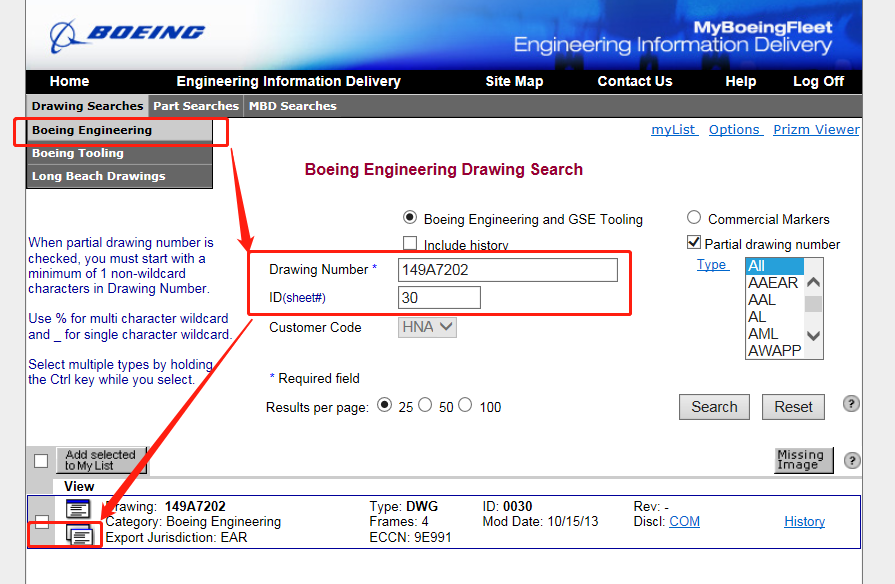Screen dimensions: 895x584
Task: Click Category: Boeing Engineering text
Action: click(193, 522)
